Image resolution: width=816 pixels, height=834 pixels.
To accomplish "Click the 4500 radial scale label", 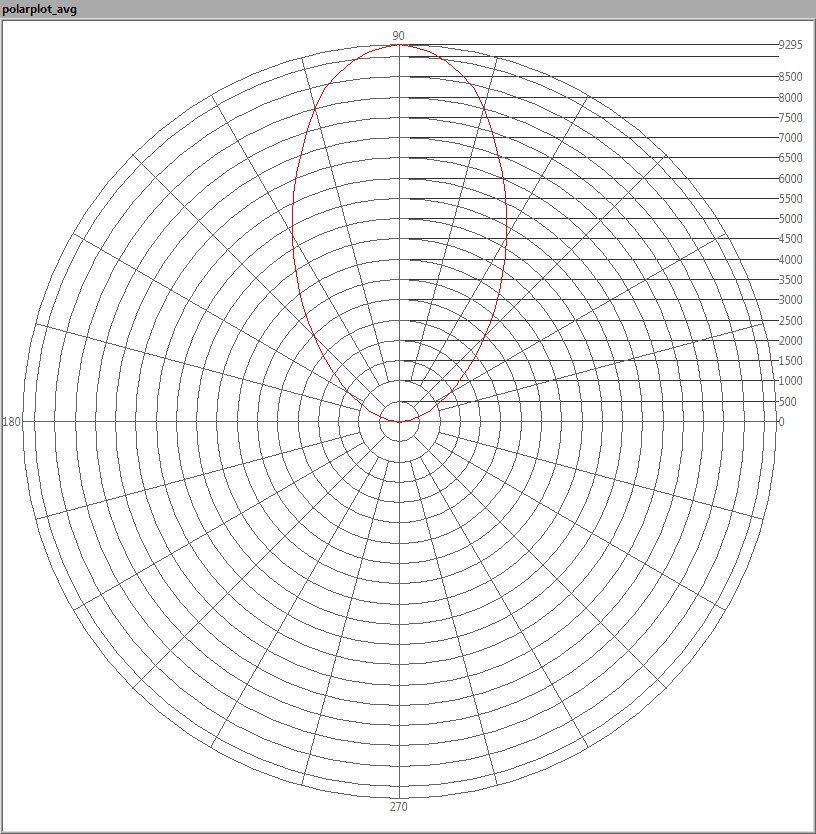I will 790,239.
